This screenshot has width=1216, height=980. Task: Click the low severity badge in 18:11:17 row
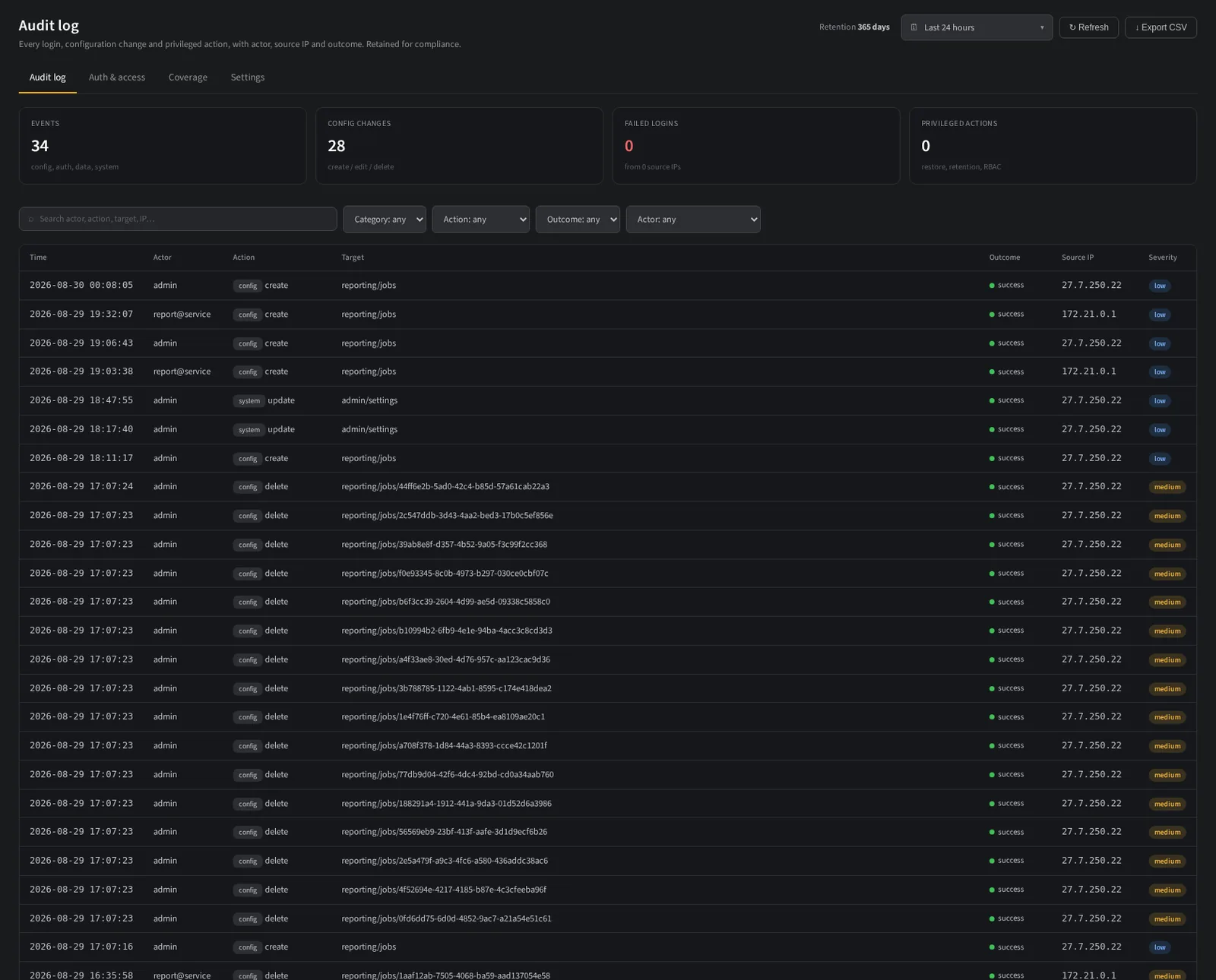click(1160, 459)
